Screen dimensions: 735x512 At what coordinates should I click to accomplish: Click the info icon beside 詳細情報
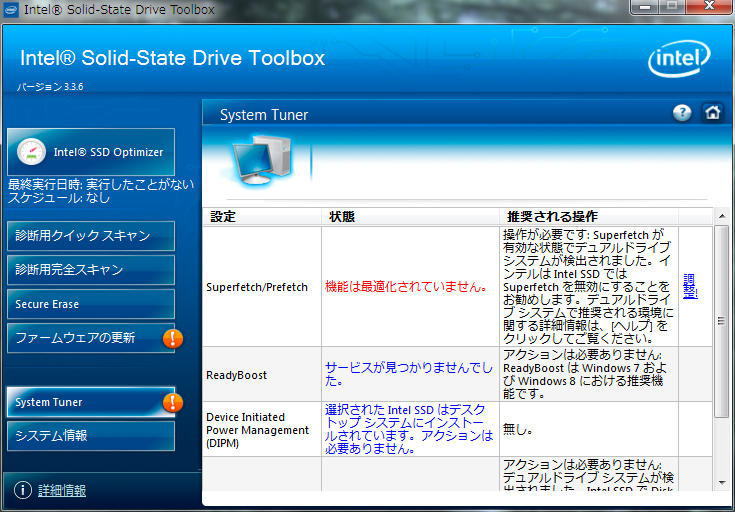point(22,490)
